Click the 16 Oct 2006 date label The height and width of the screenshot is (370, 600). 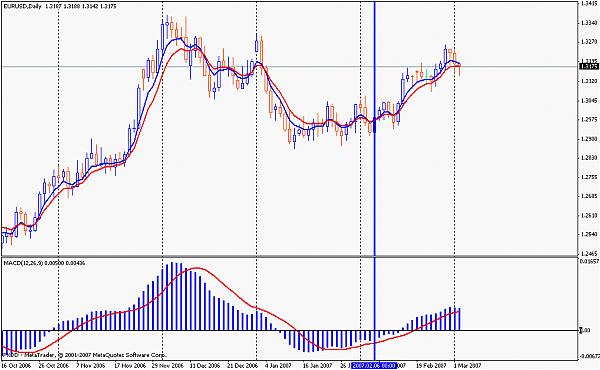point(16,366)
